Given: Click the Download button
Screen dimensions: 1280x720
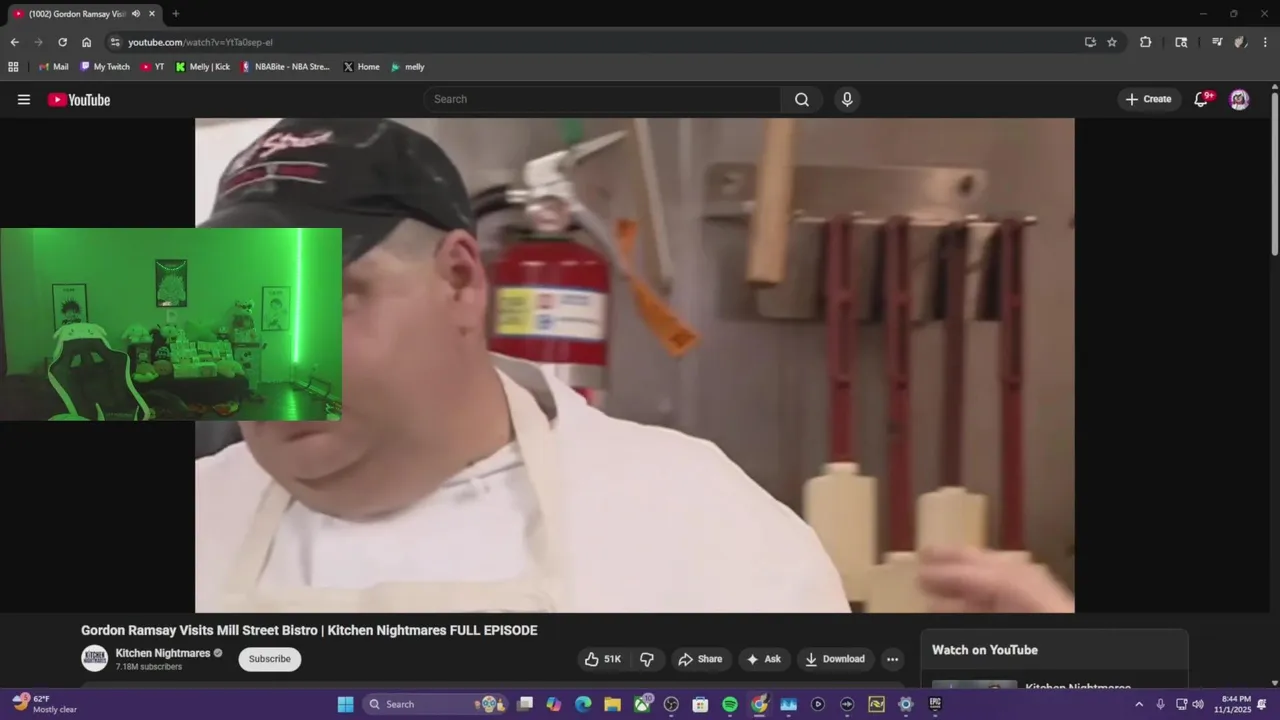Looking at the screenshot, I should 835,659.
